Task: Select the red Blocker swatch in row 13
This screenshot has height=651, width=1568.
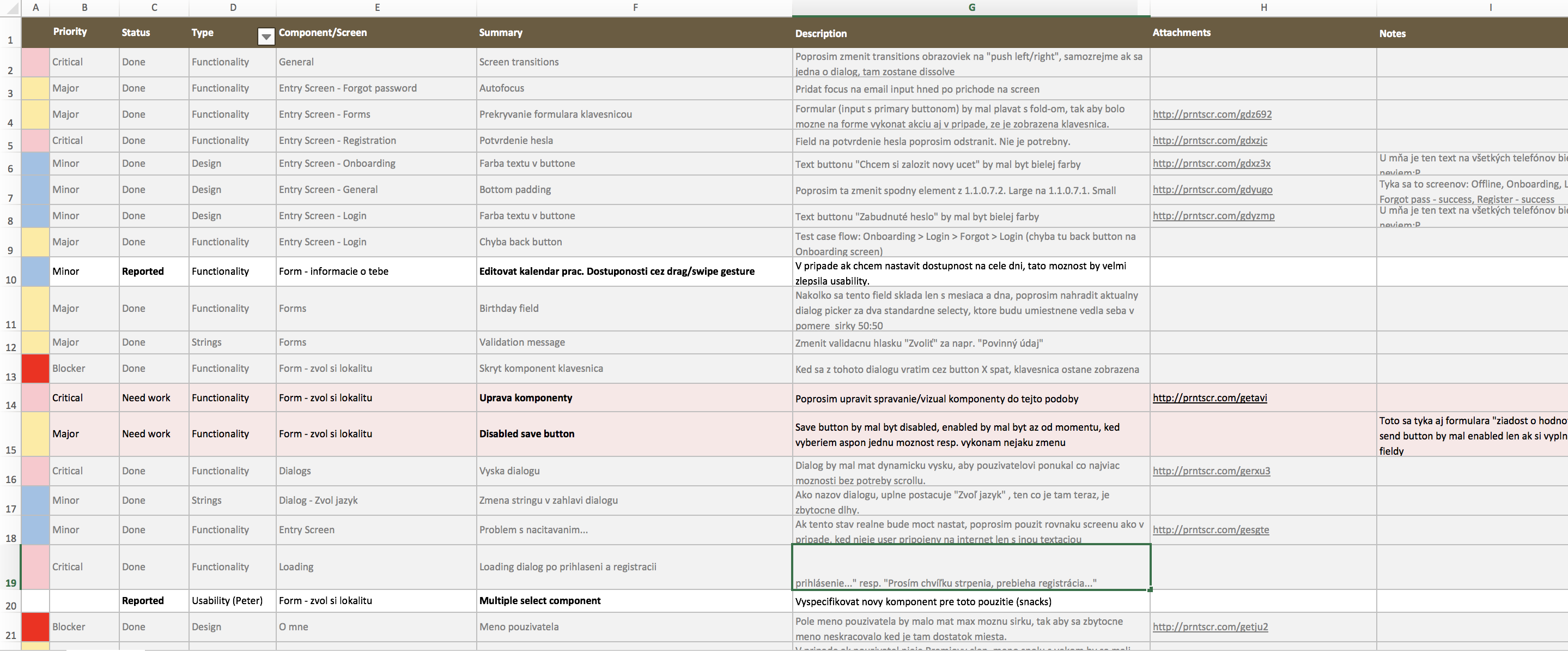Action: click(35, 369)
